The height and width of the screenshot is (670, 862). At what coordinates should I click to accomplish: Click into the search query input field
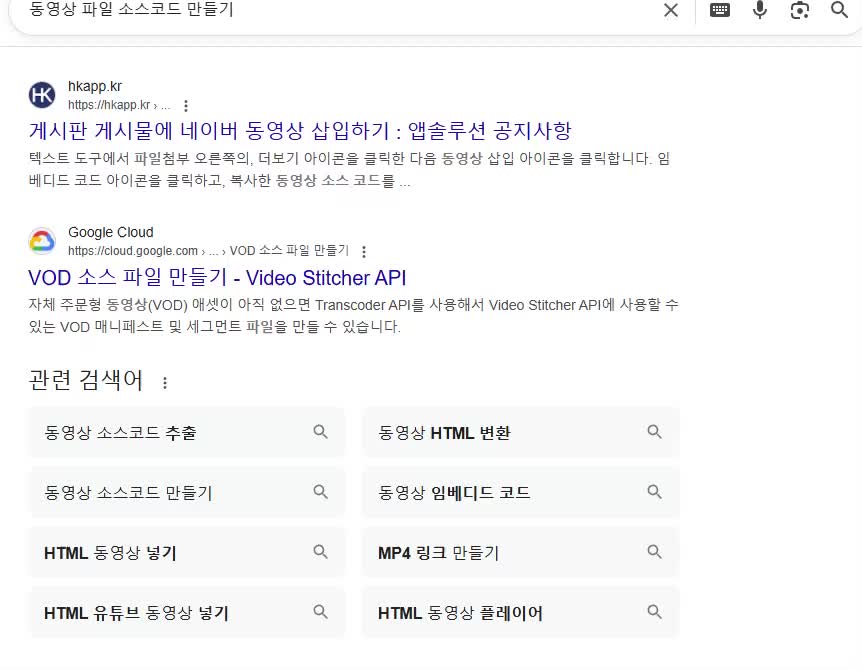330,10
